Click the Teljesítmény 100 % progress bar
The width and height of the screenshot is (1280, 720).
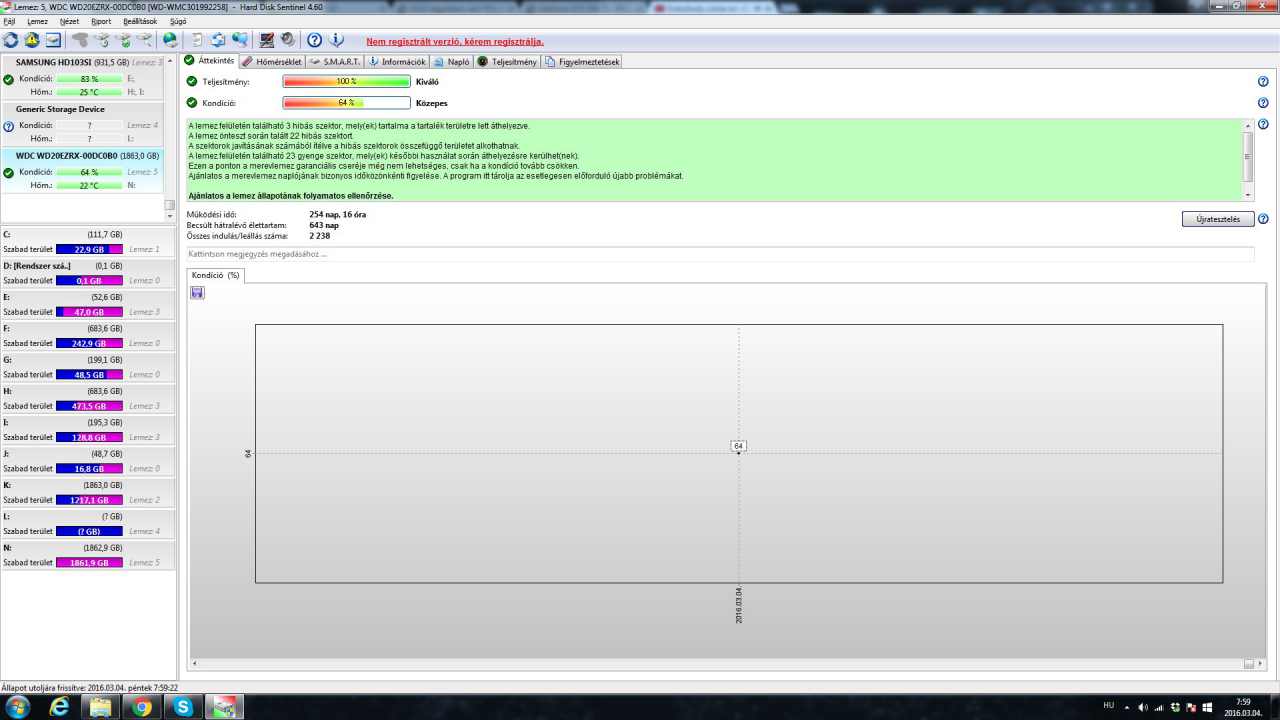[x=347, y=82]
